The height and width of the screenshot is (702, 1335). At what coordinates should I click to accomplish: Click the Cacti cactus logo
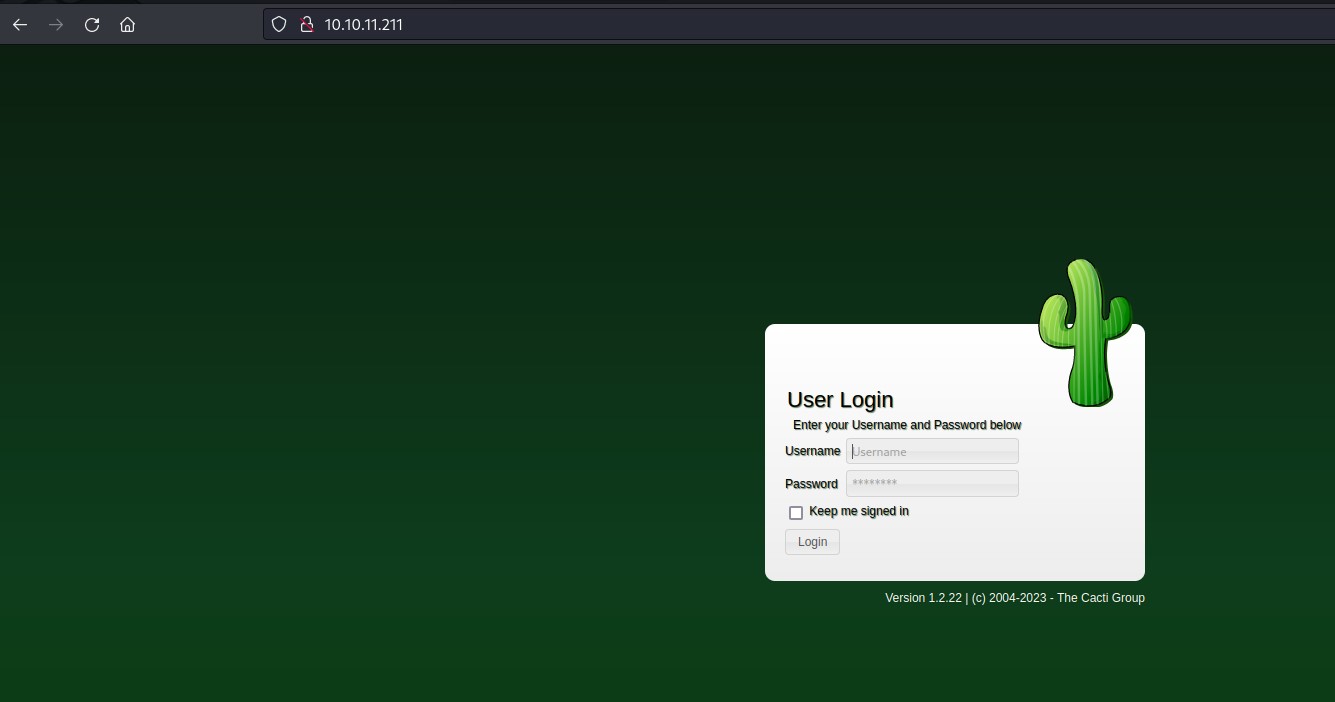(1084, 333)
